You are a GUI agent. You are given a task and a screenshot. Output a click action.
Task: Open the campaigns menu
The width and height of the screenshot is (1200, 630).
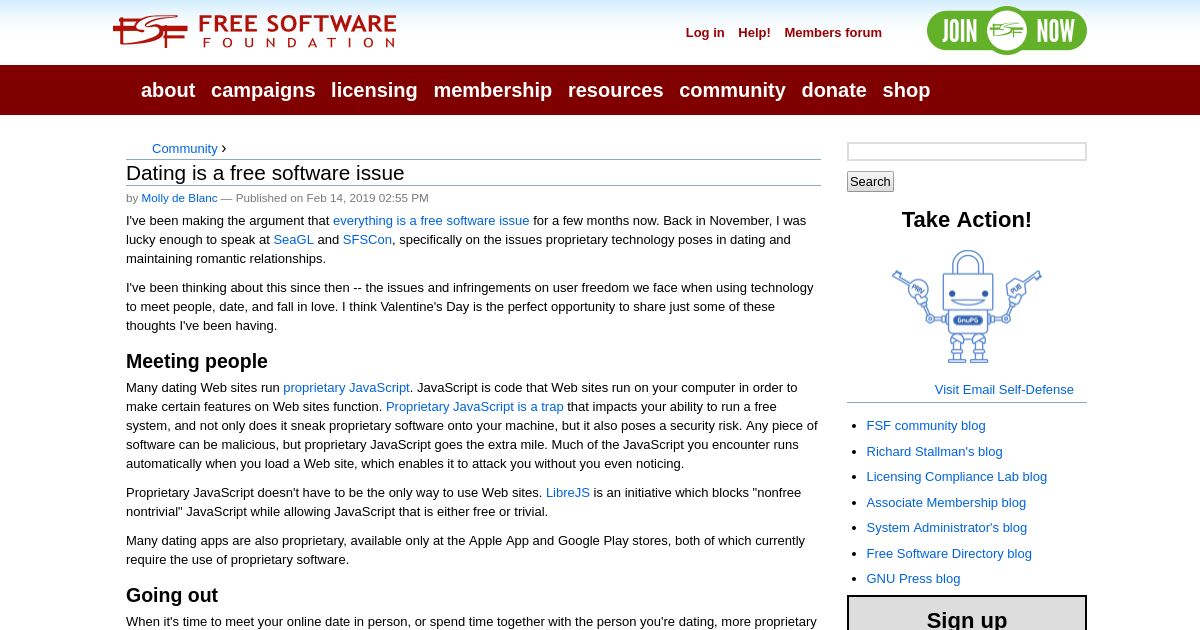click(x=263, y=90)
